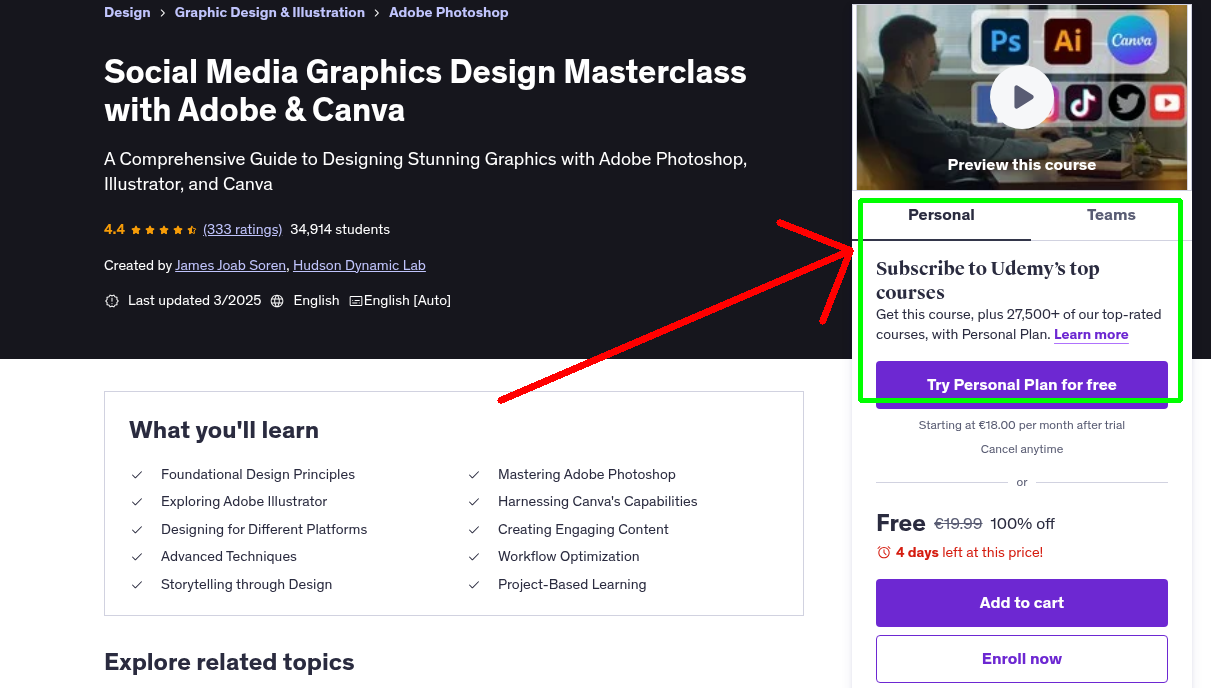Click the Add to cart button

(x=1022, y=603)
